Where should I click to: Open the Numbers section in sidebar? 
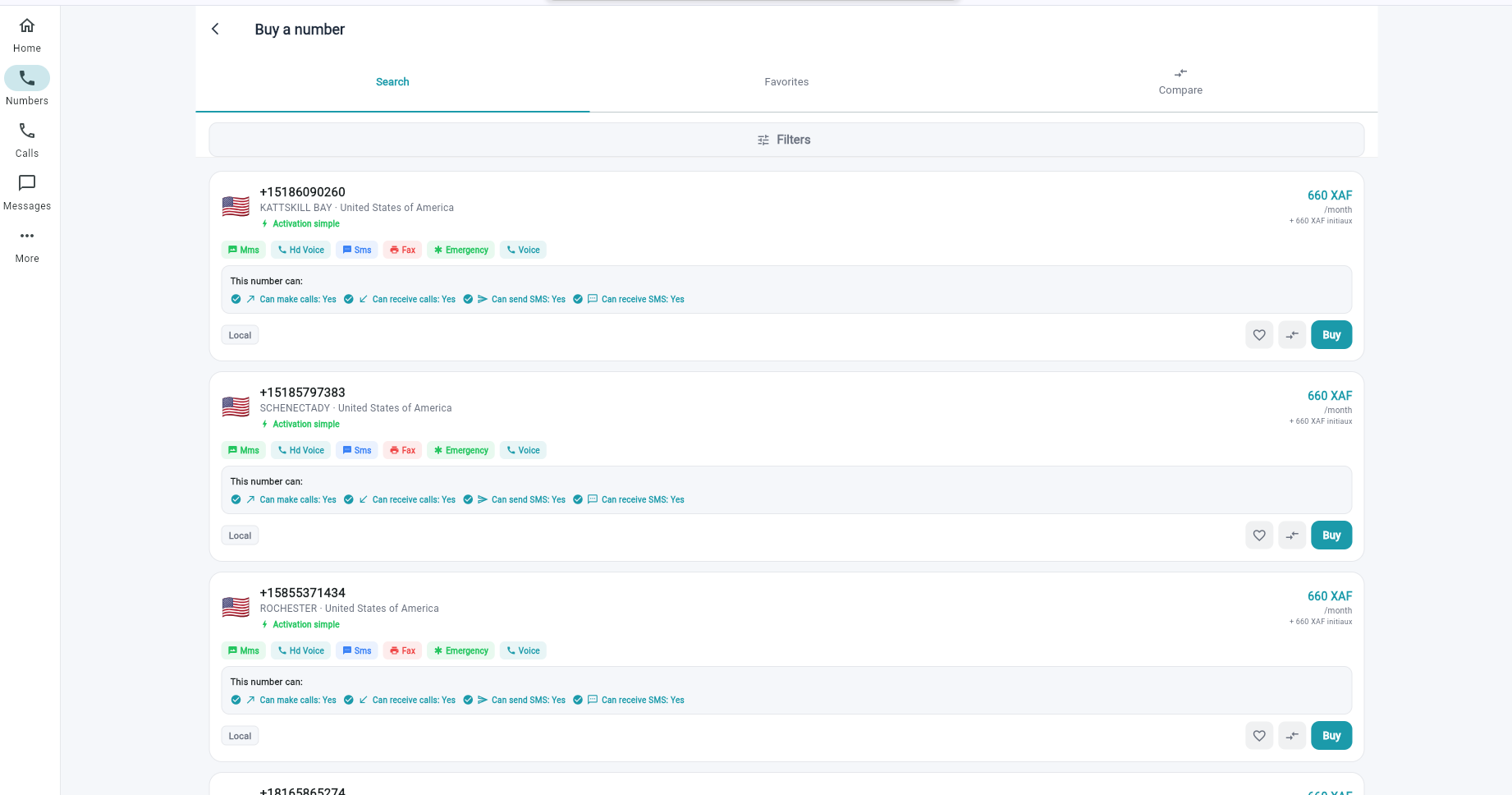pyautogui.click(x=27, y=87)
